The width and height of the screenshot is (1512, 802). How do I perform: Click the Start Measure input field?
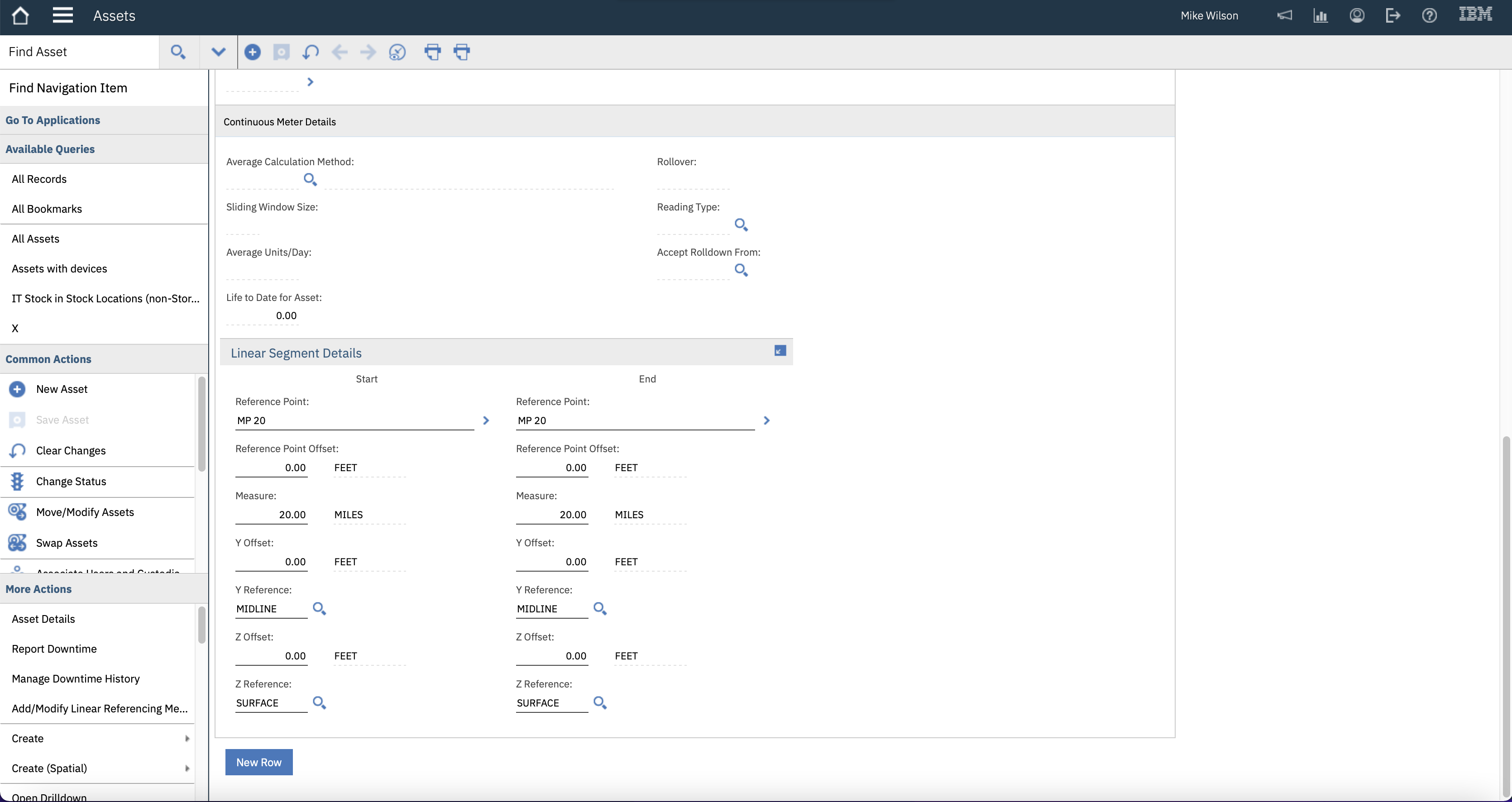(271, 515)
